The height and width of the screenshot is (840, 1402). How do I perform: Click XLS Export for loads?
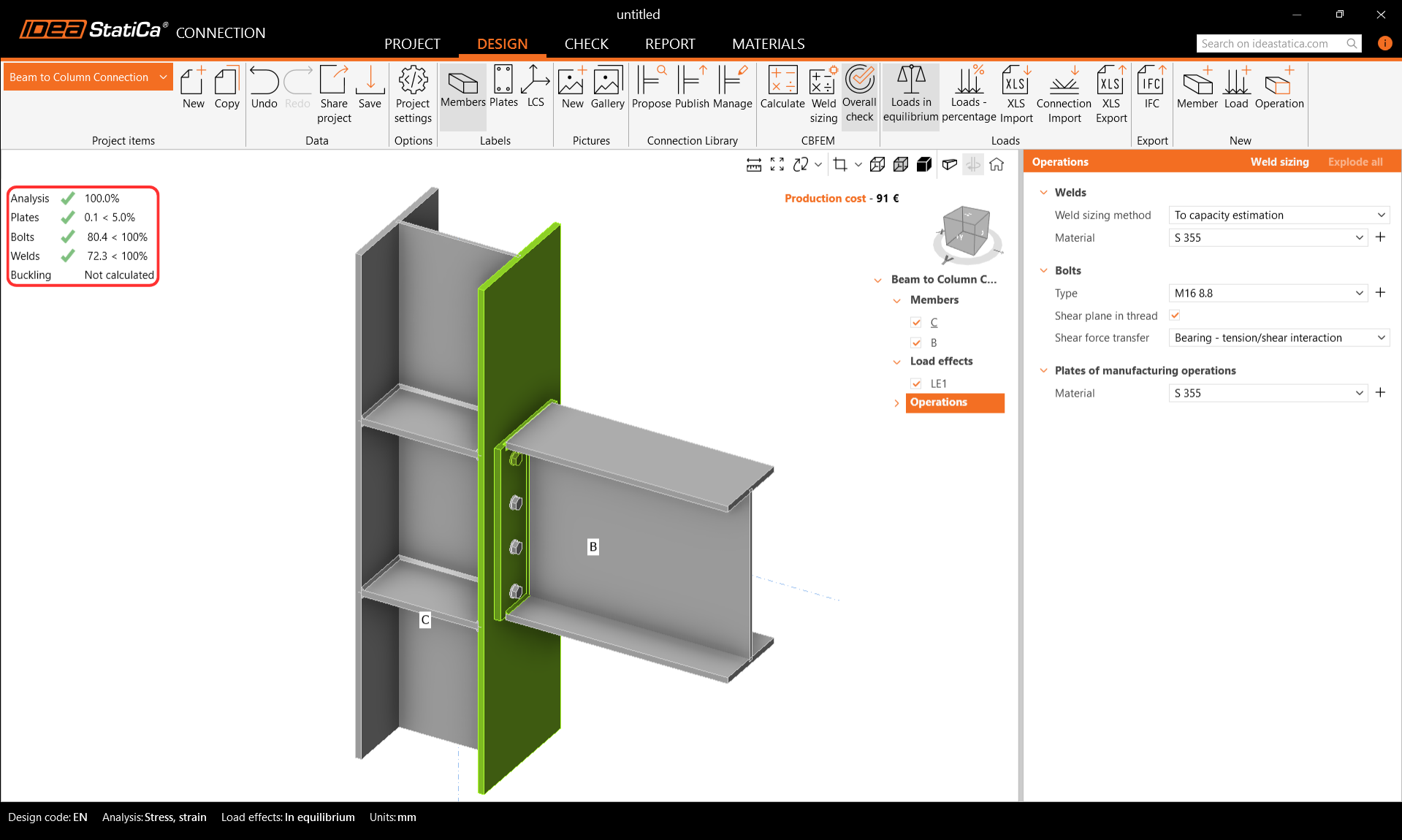[x=1111, y=95]
